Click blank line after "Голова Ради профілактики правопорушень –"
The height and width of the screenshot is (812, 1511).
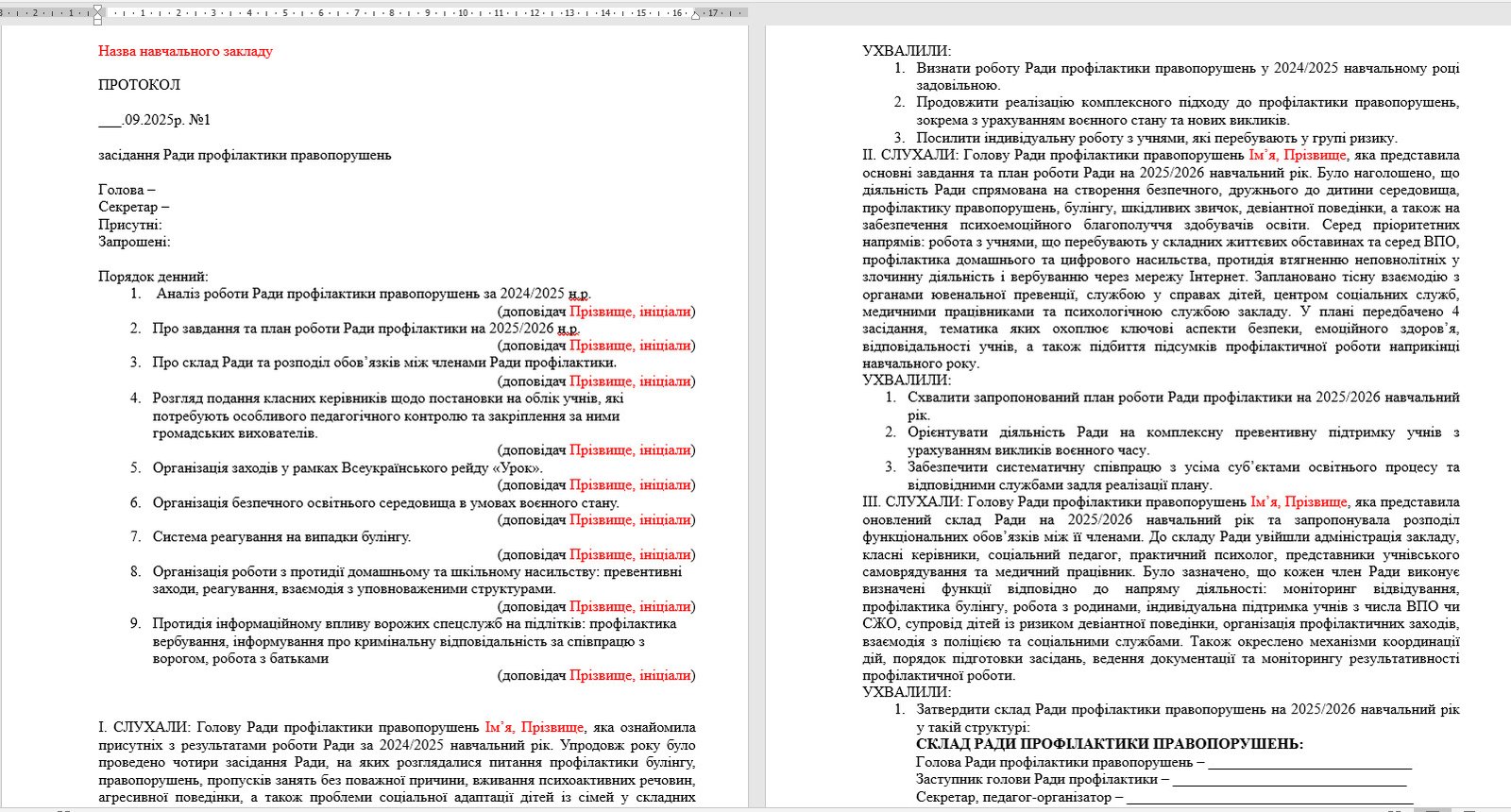point(1309,762)
